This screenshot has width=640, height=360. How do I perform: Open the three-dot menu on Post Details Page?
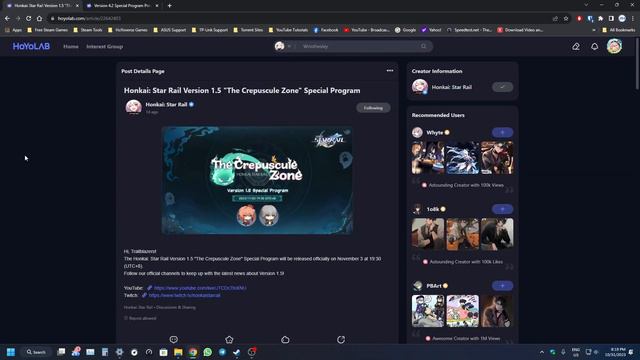(x=390, y=71)
